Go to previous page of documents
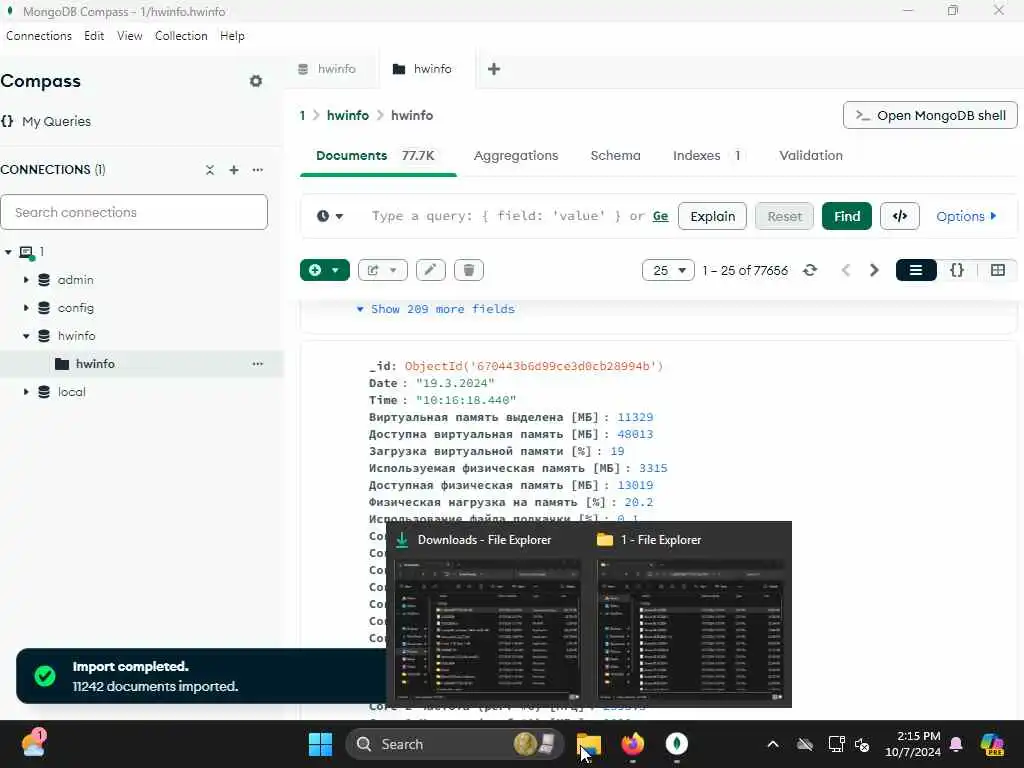Screen dimensions: 1024x768 tap(846, 270)
